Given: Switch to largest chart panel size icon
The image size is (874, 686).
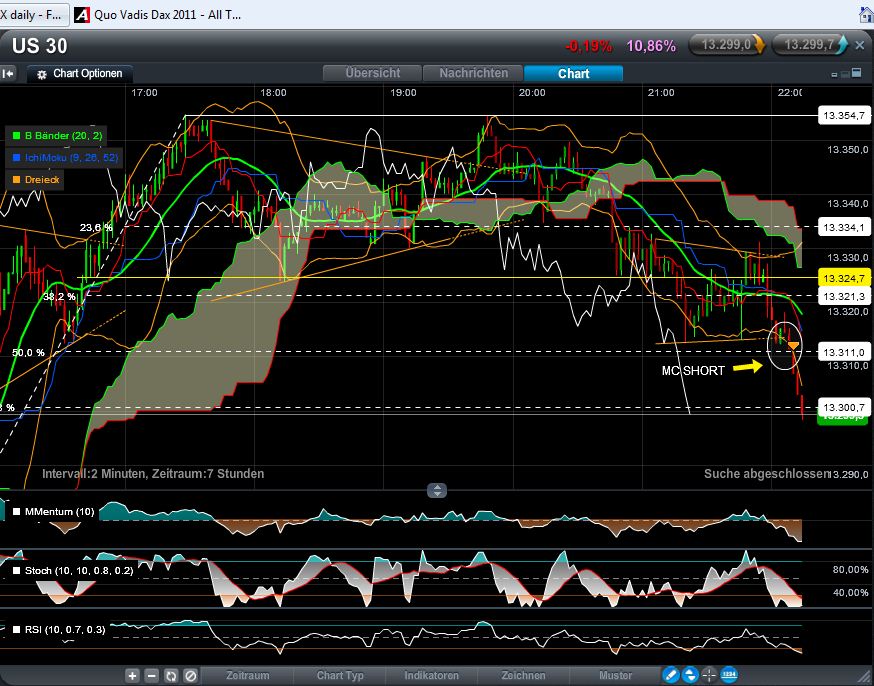Looking at the screenshot, I should (x=856, y=72).
